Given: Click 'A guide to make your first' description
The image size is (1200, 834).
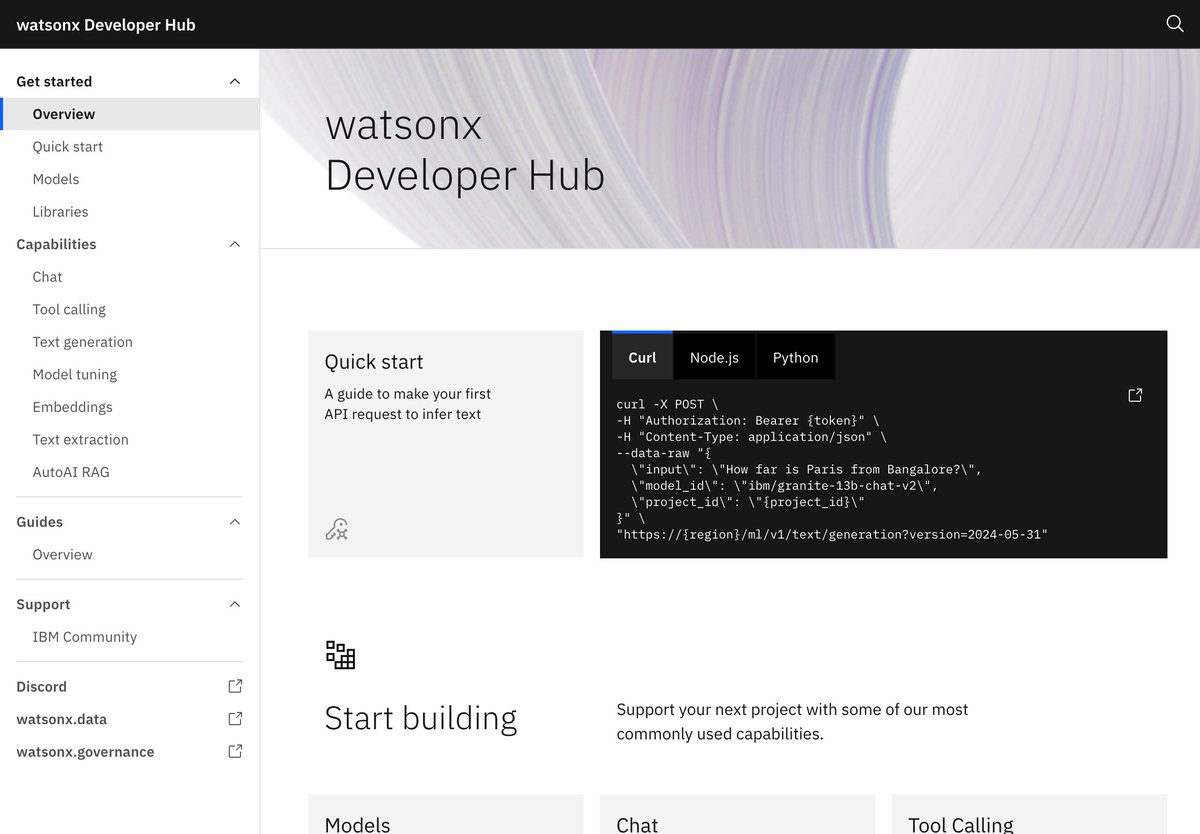Looking at the screenshot, I should (x=408, y=393).
